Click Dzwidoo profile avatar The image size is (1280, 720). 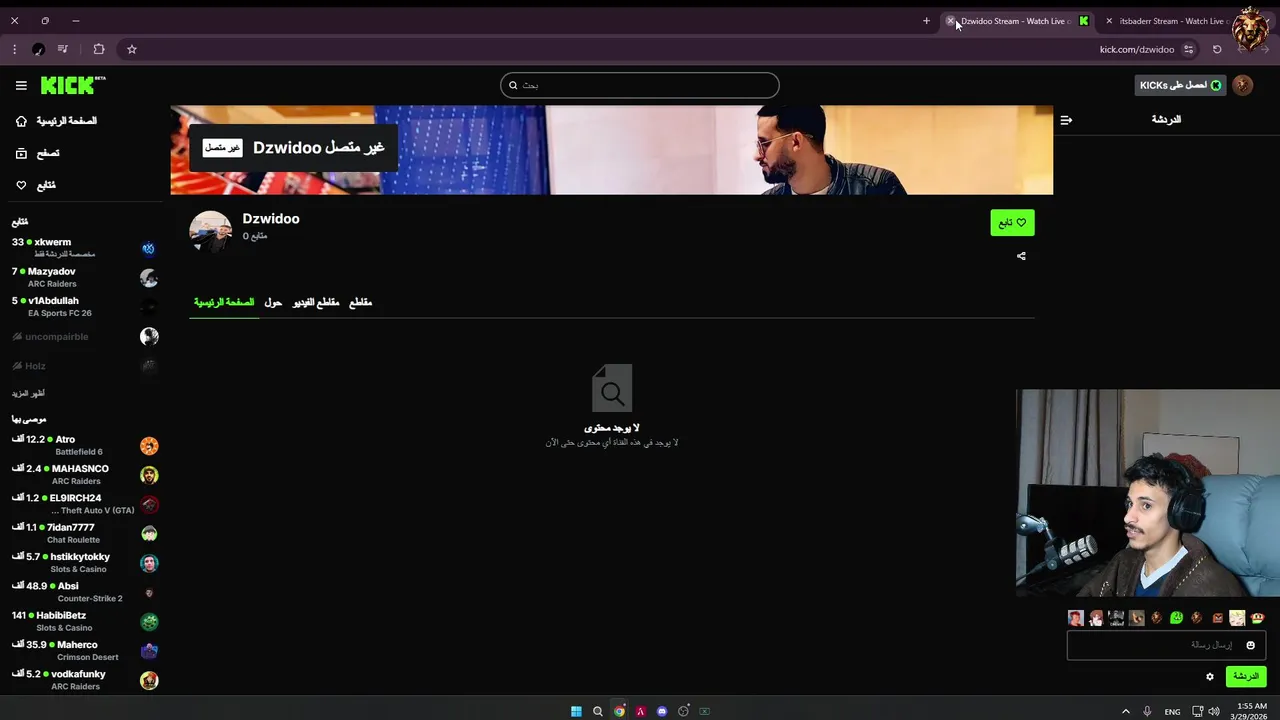pyautogui.click(x=210, y=231)
